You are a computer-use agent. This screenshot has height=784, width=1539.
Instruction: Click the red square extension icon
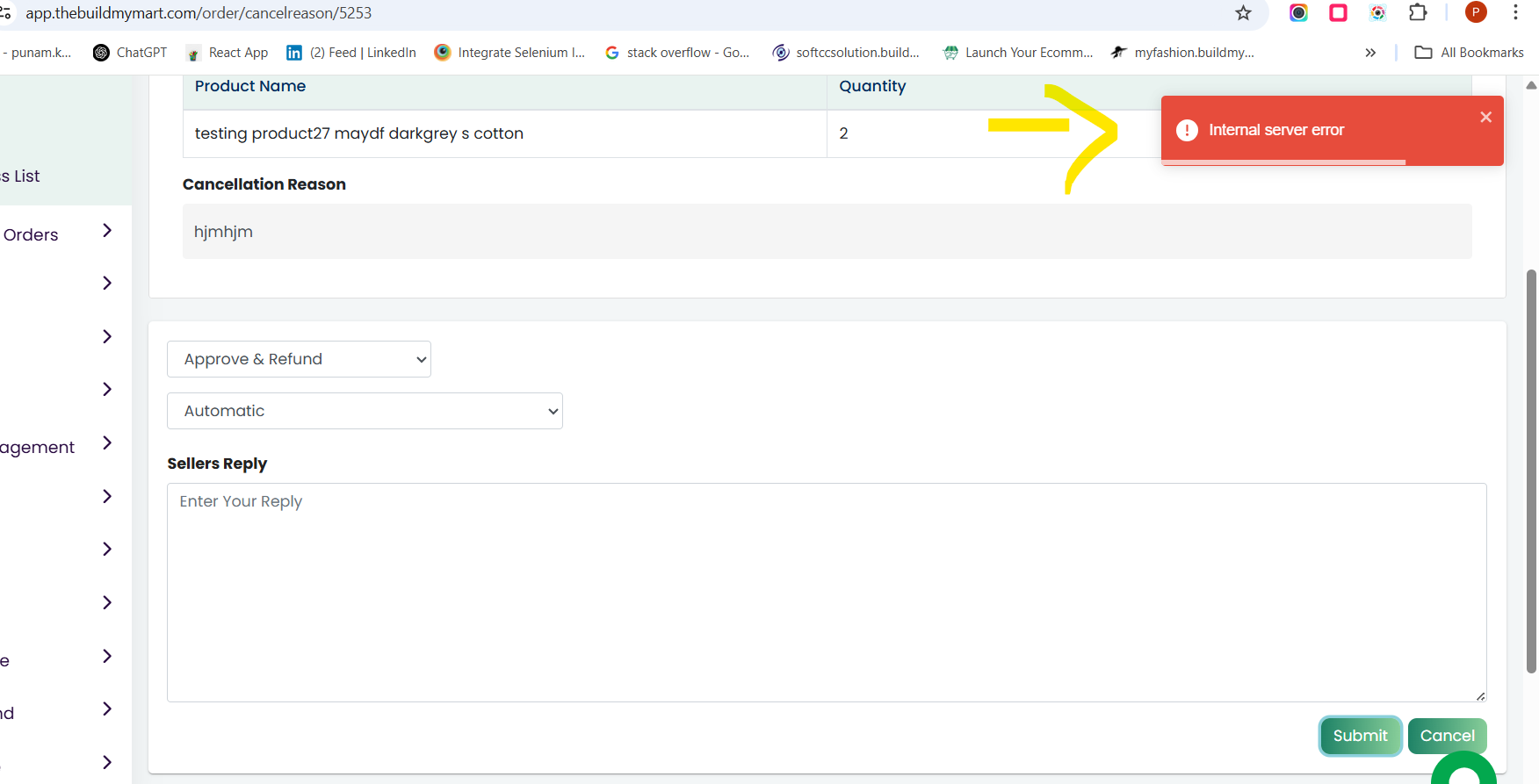(x=1338, y=13)
